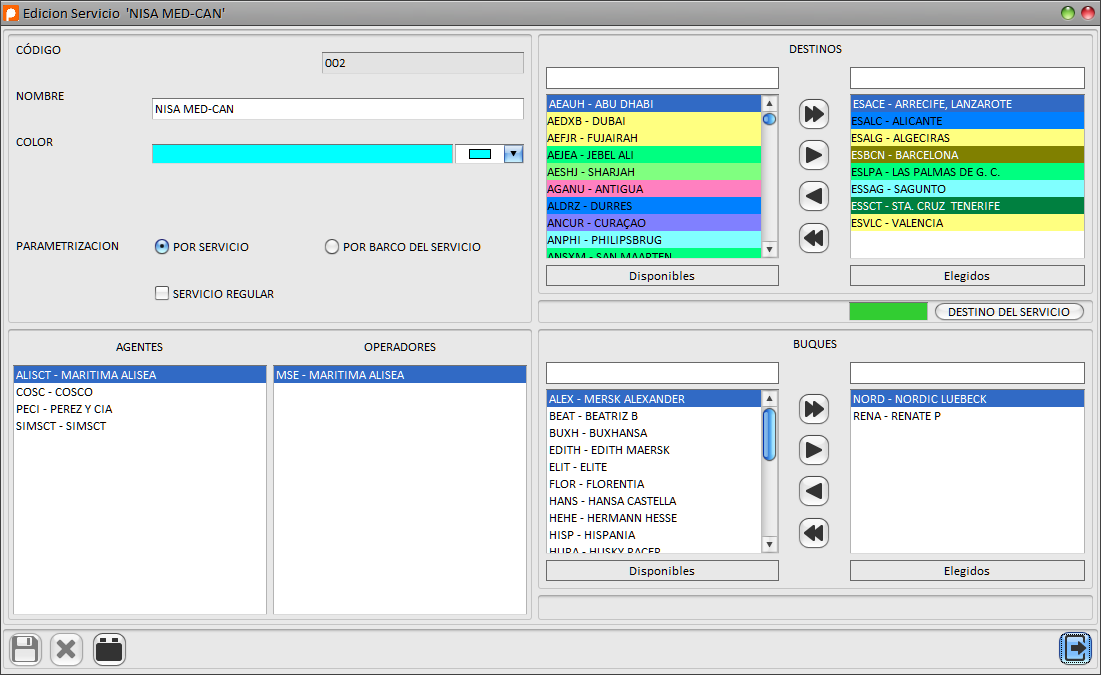Click the filter box above available destinations
The image size is (1101, 675).
coord(662,77)
